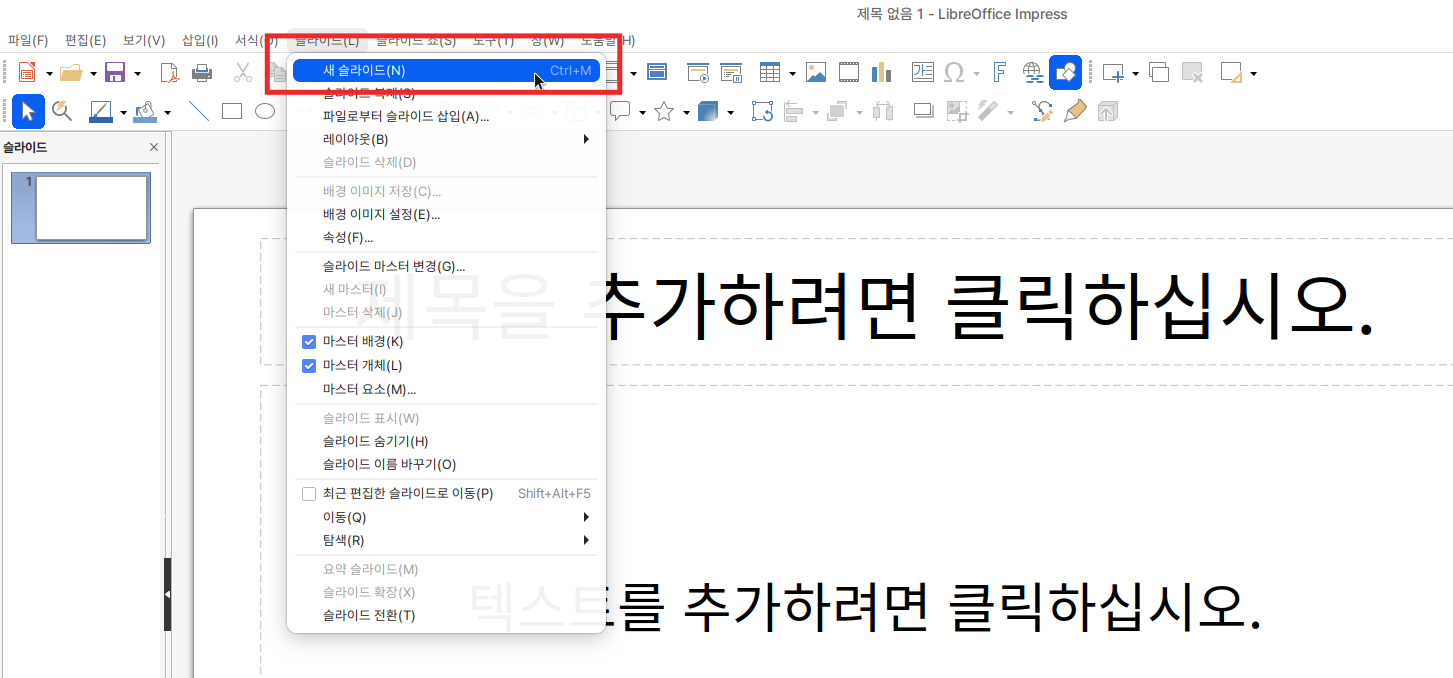Select the Insert Line tool
Image resolution: width=1453 pixels, height=678 pixels.
tap(199, 111)
